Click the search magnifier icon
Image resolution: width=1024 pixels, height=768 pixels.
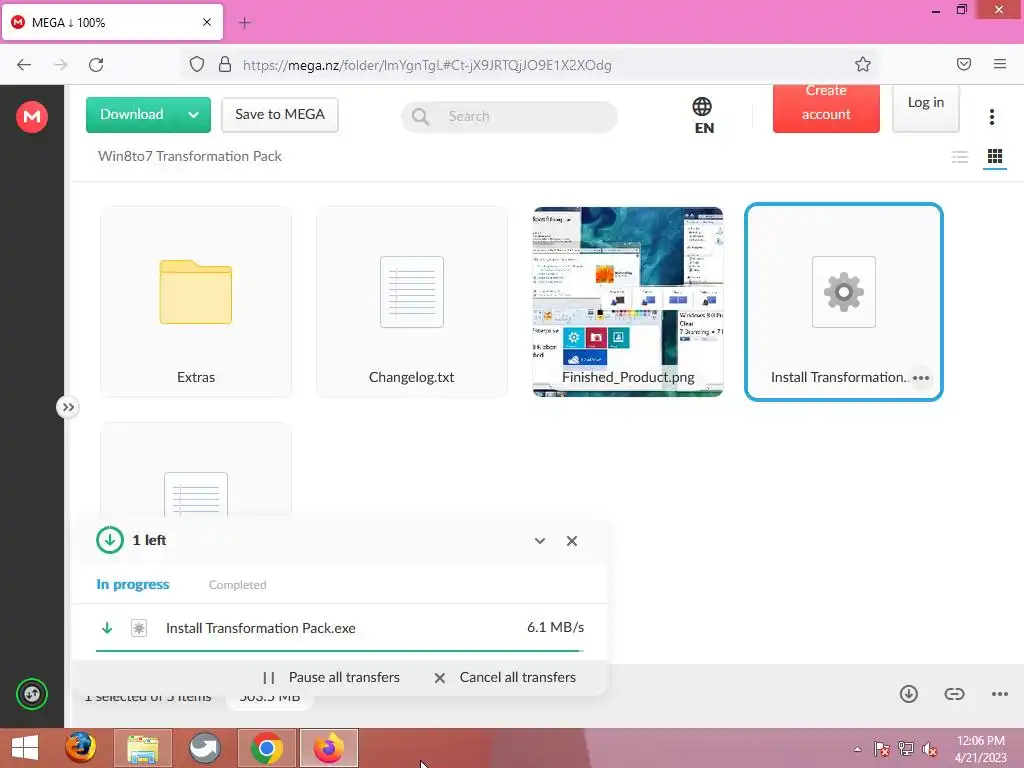point(420,117)
